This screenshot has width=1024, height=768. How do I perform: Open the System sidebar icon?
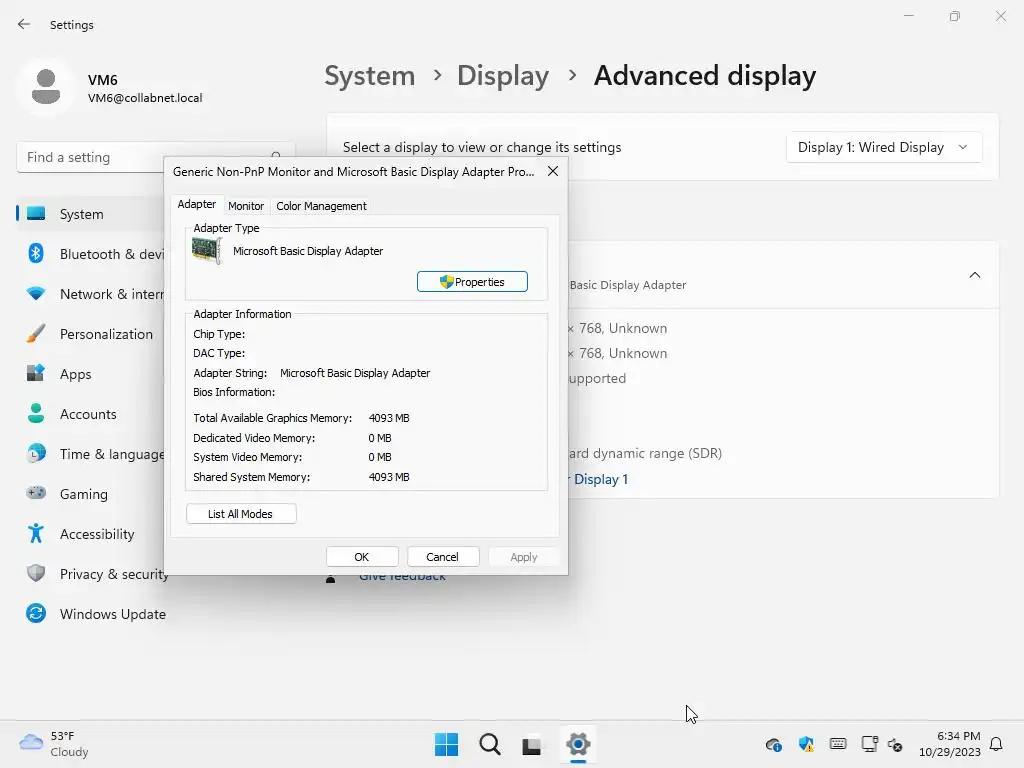tap(36, 214)
